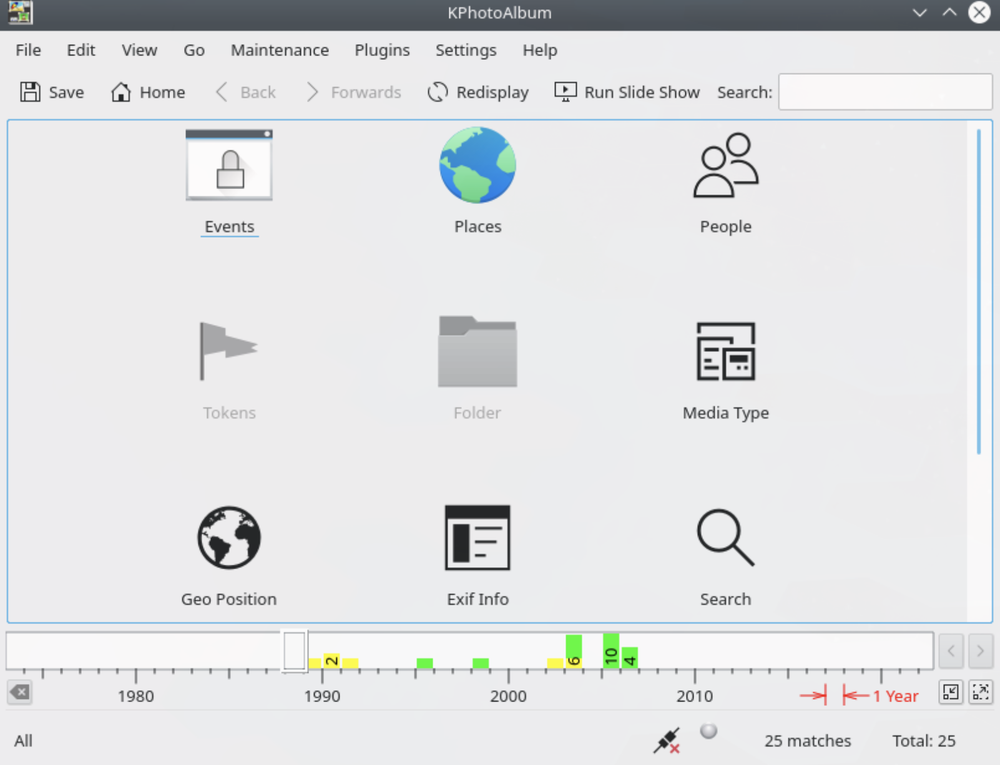1000x765 pixels.
Task: Click the Total: 25 status text
Action: [x=923, y=741]
